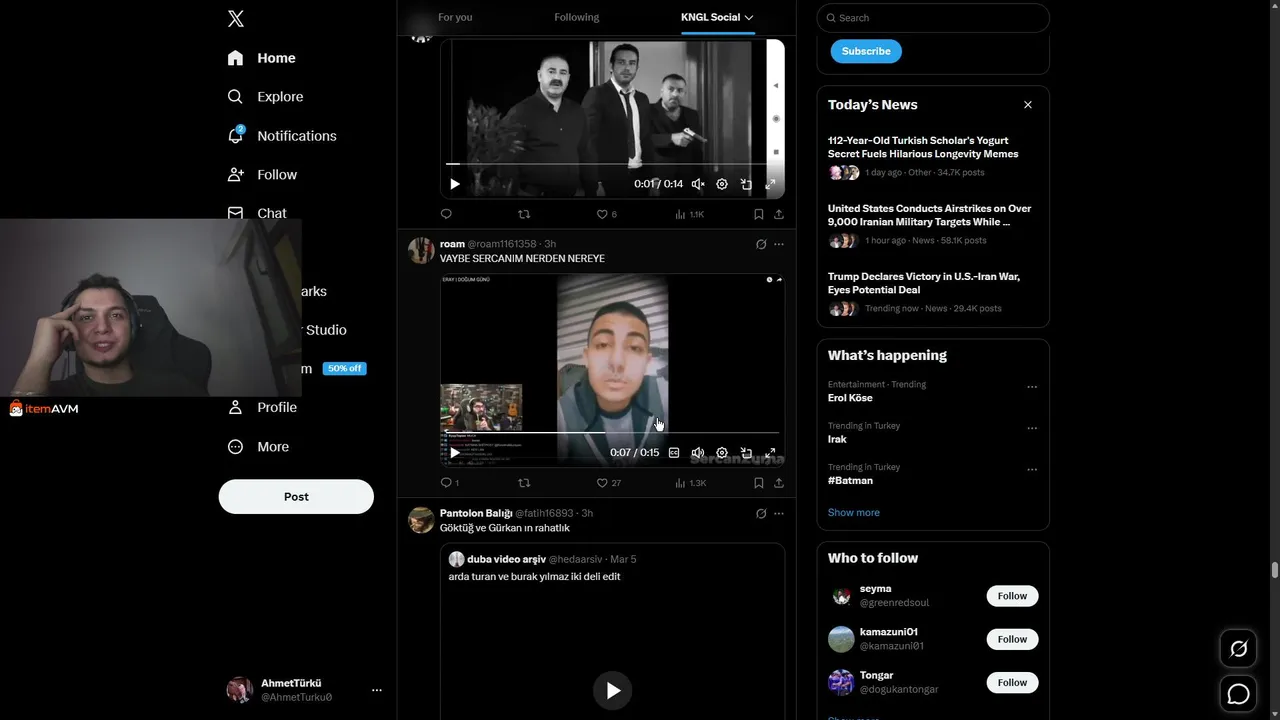Switch to the For you tab
Viewport: 1280px width, 720px height.
(x=455, y=17)
